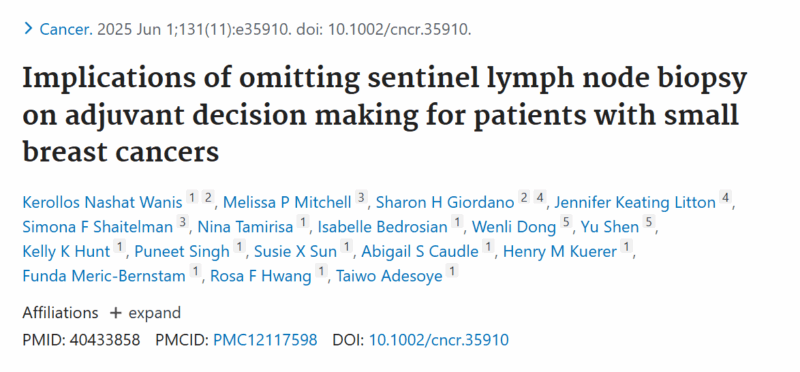Open author Jennifer Keating Litton
Screen dimensions: 800x372
635,203
